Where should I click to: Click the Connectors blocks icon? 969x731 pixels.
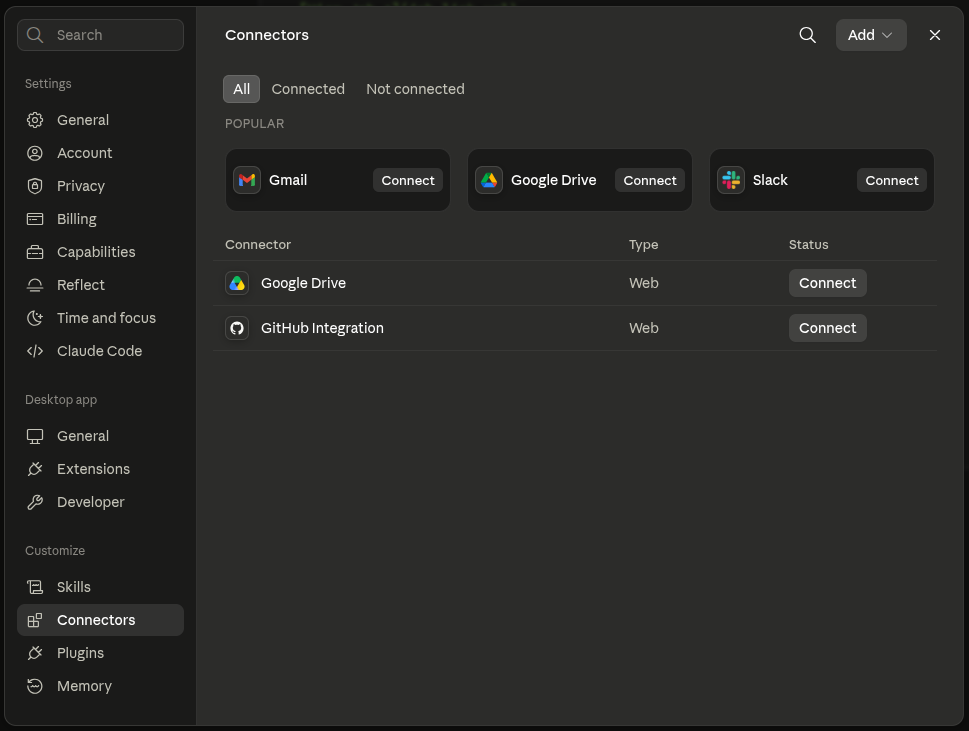coord(35,620)
